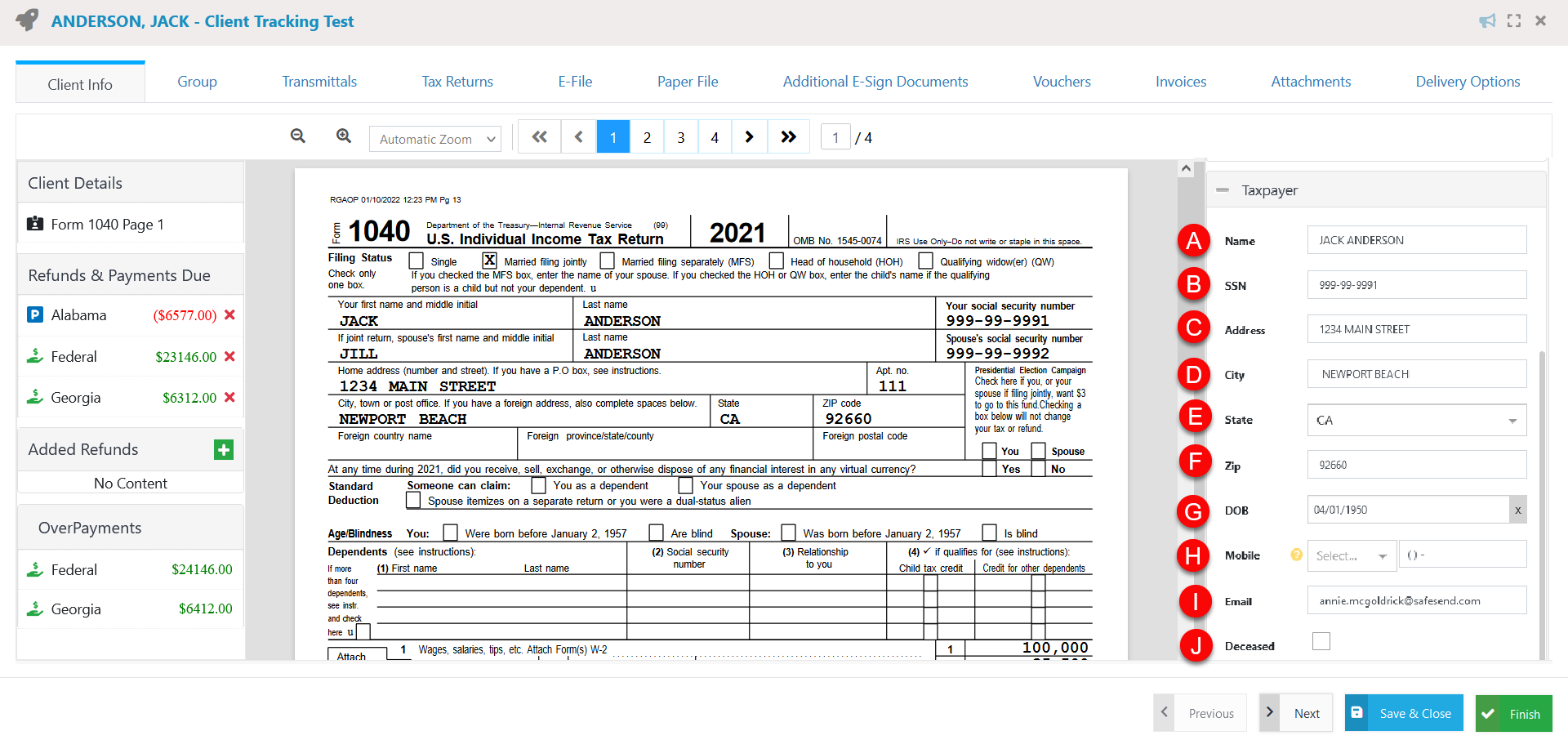The width and height of the screenshot is (1568, 749).
Task: Click the City input field
Action: pyautogui.click(x=1417, y=374)
